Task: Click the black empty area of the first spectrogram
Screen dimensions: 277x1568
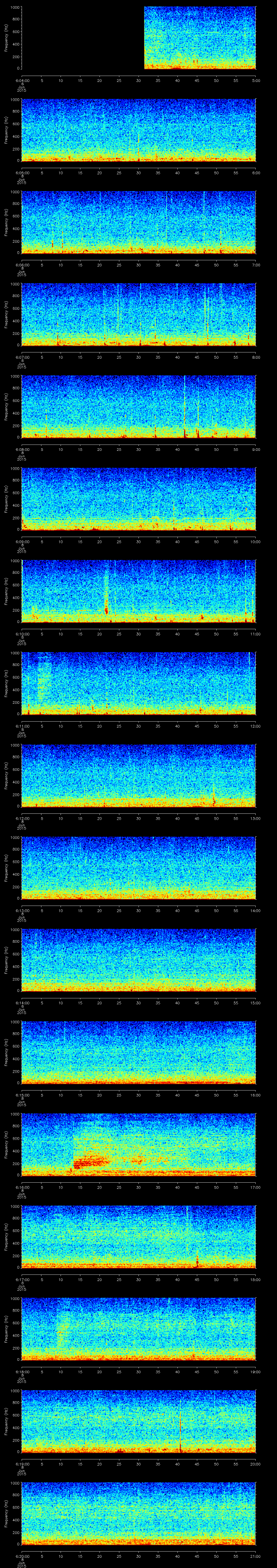Action: (82, 38)
